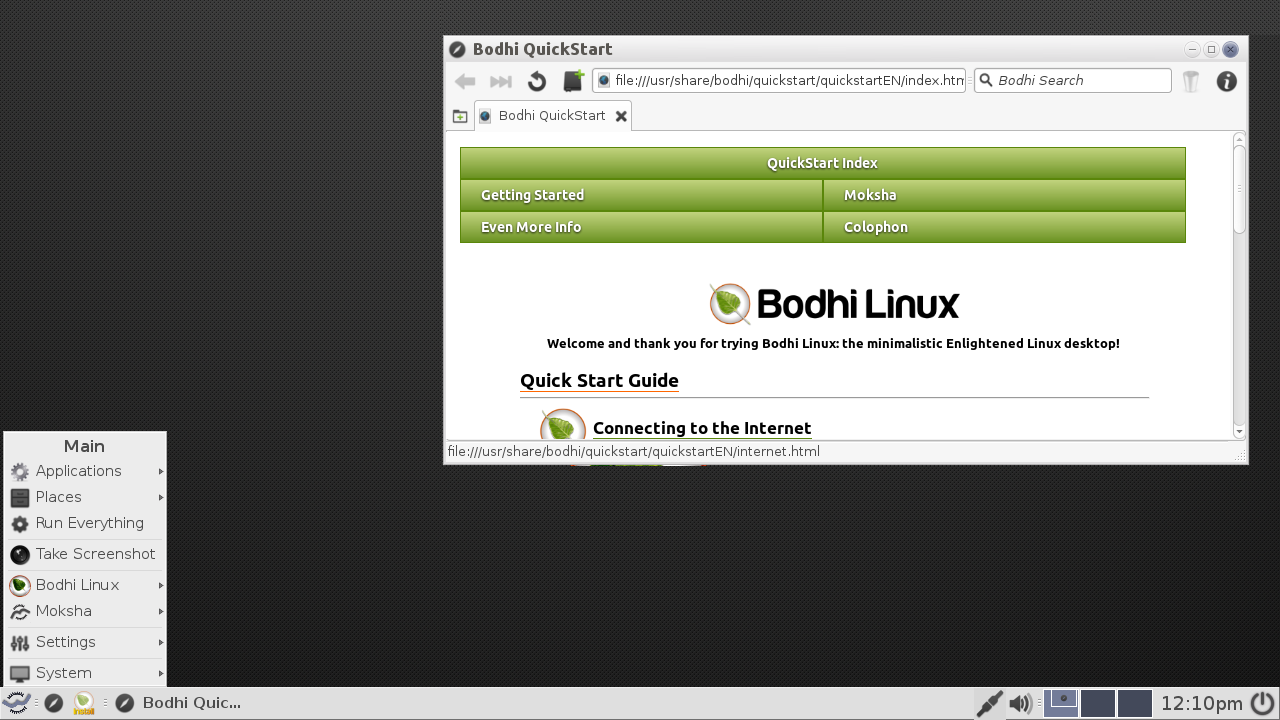Click the Places drawer icon in menu
This screenshot has height=720, width=1280.
(20, 498)
